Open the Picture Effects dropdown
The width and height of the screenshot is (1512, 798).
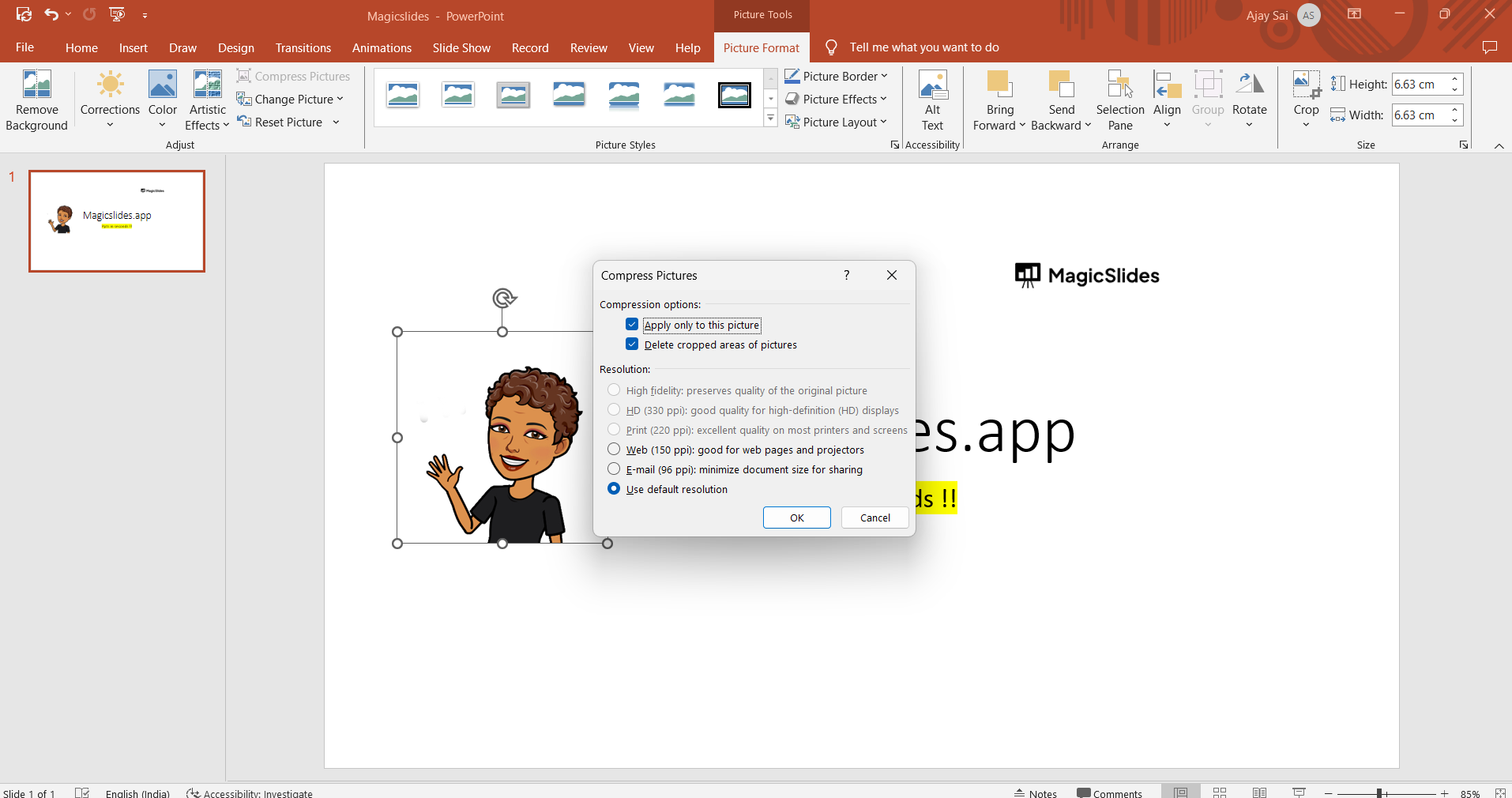tap(837, 99)
